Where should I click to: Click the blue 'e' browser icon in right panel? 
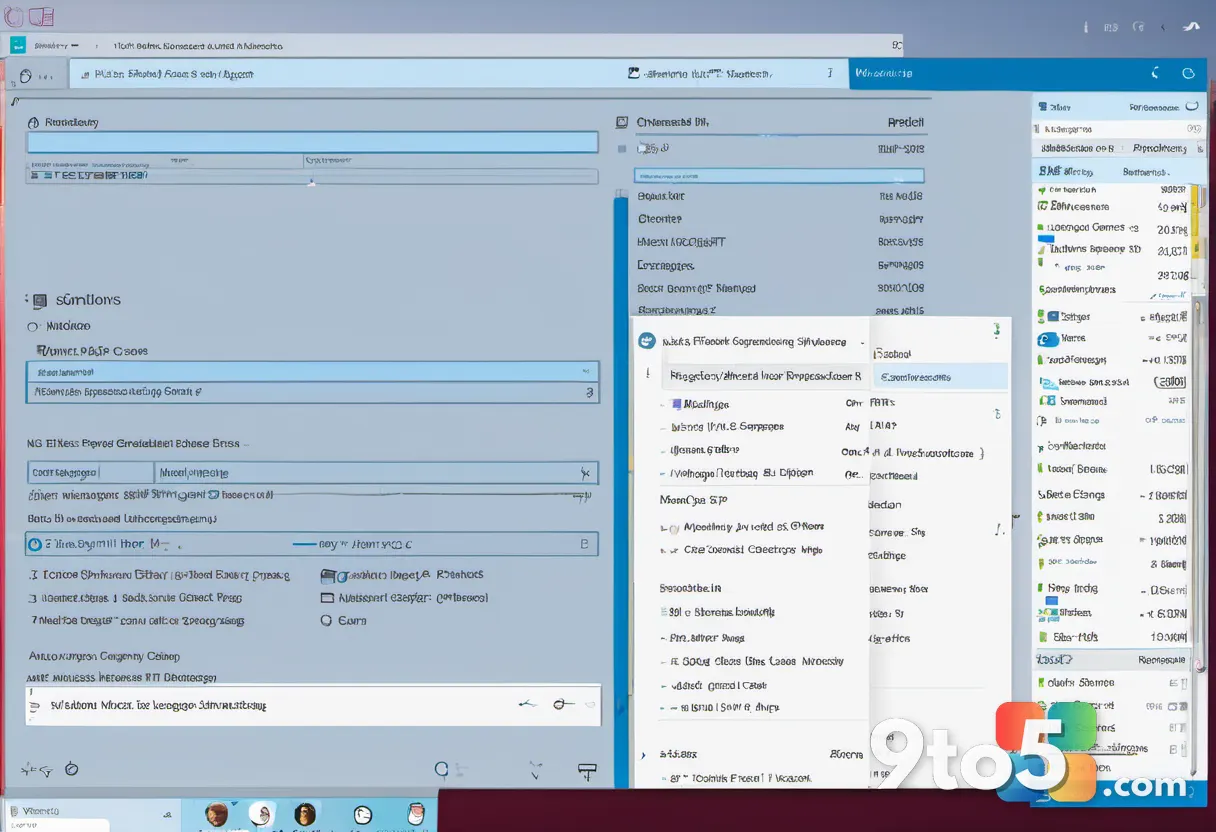(x=1048, y=338)
